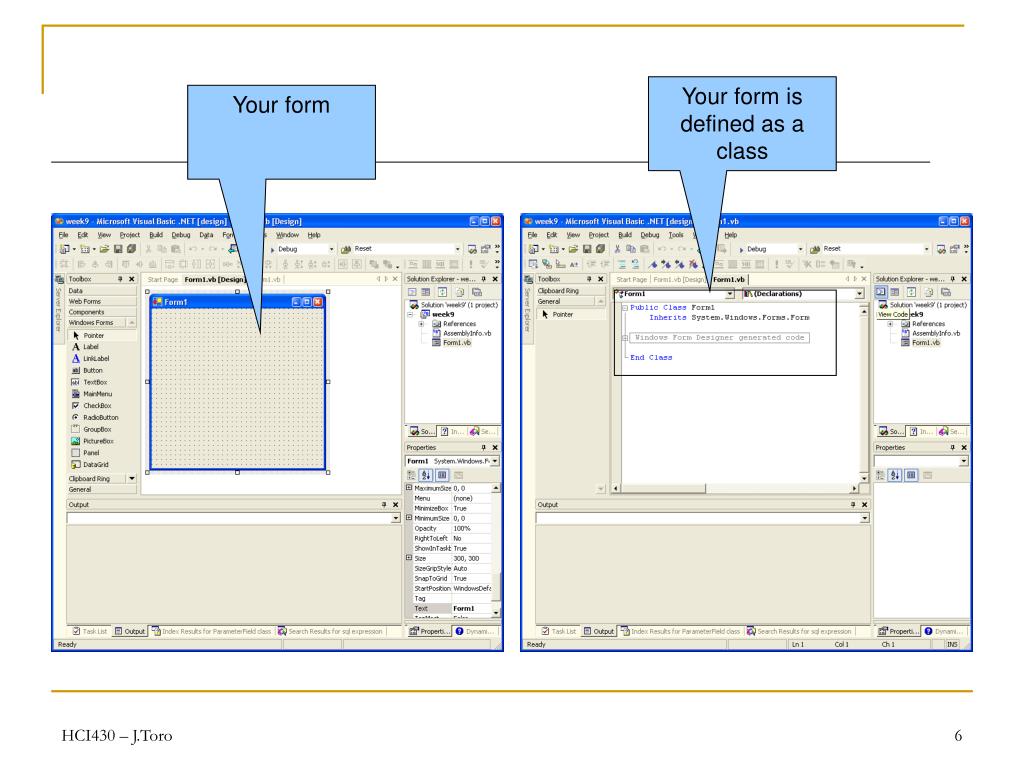Toggle the Toolbox auto-hide pin in design-view window
The height and width of the screenshot is (768, 1024).
120,279
